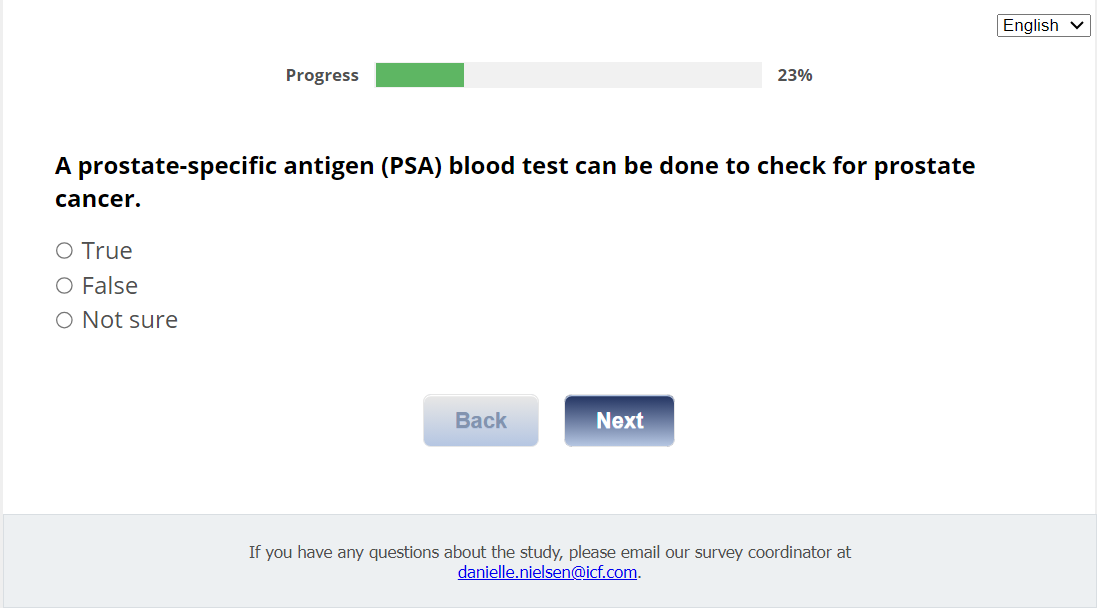Click the 23% progress percentage text
Screen dimensions: 1097x608
(x=795, y=75)
